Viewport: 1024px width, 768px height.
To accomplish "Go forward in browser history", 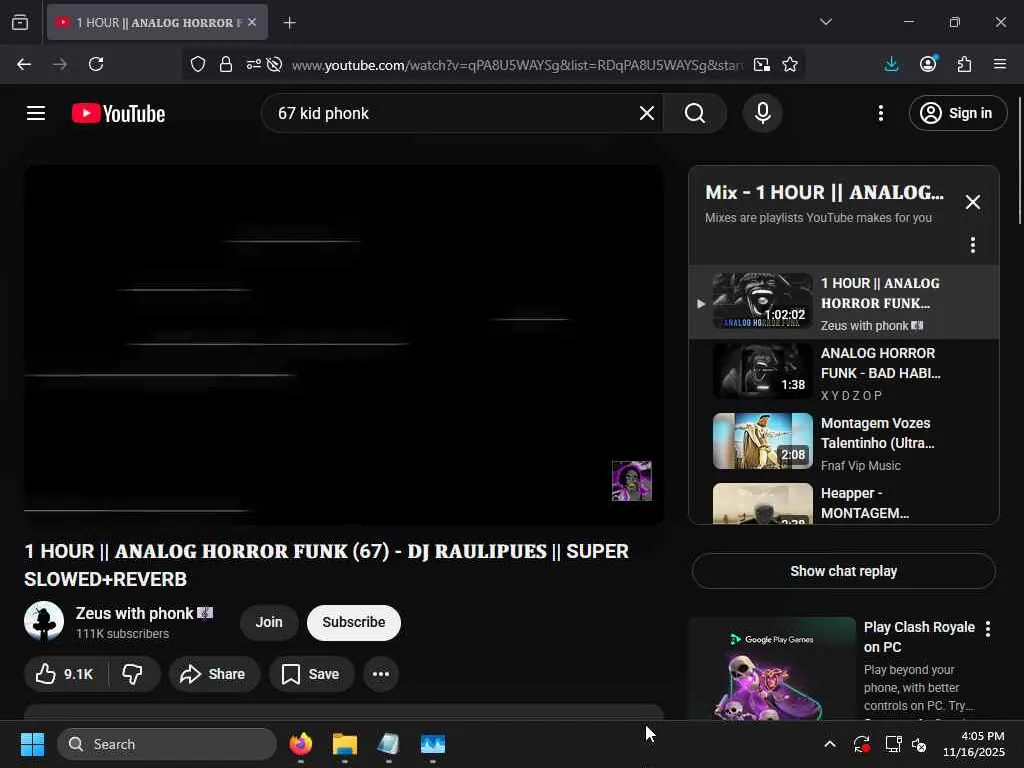I will pos(60,64).
